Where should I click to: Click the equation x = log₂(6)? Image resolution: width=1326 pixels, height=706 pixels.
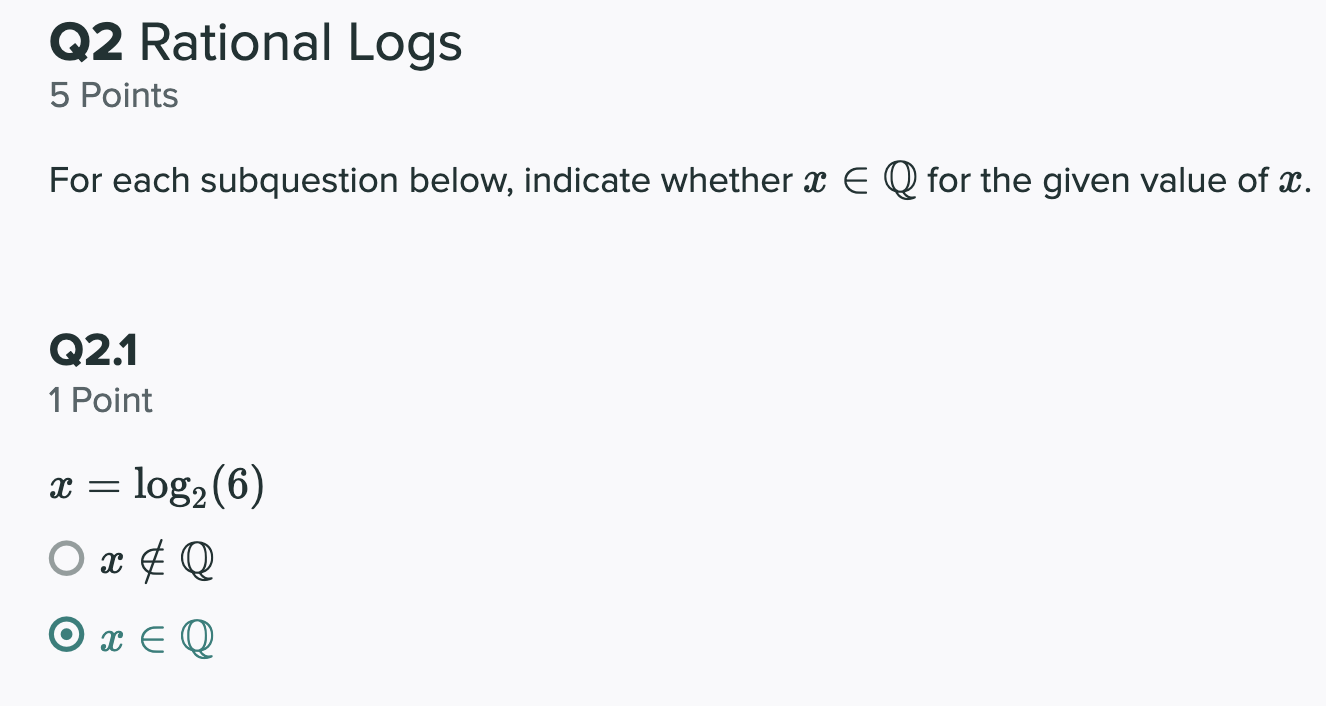157,487
